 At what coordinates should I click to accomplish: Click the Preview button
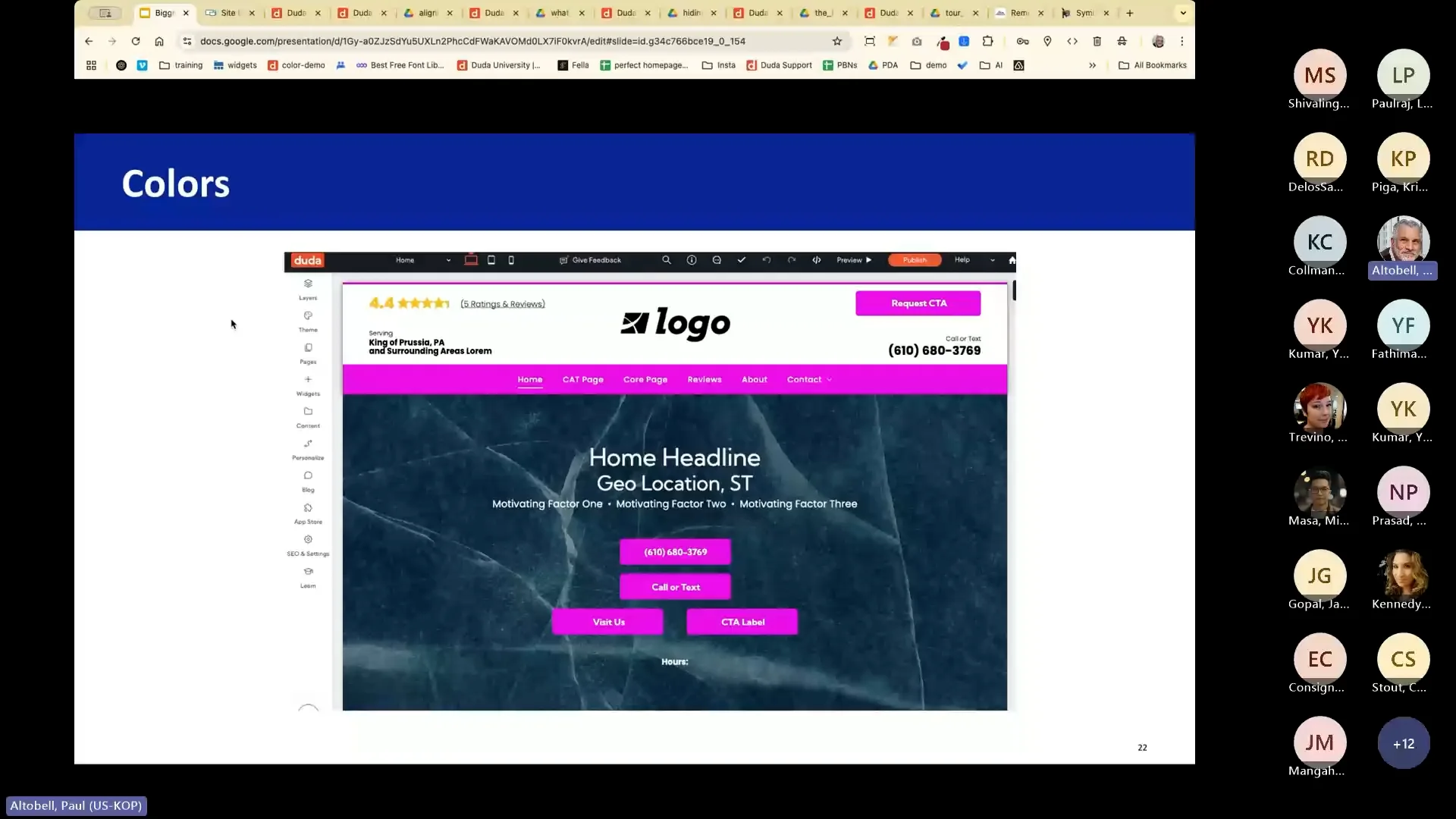click(854, 260)
